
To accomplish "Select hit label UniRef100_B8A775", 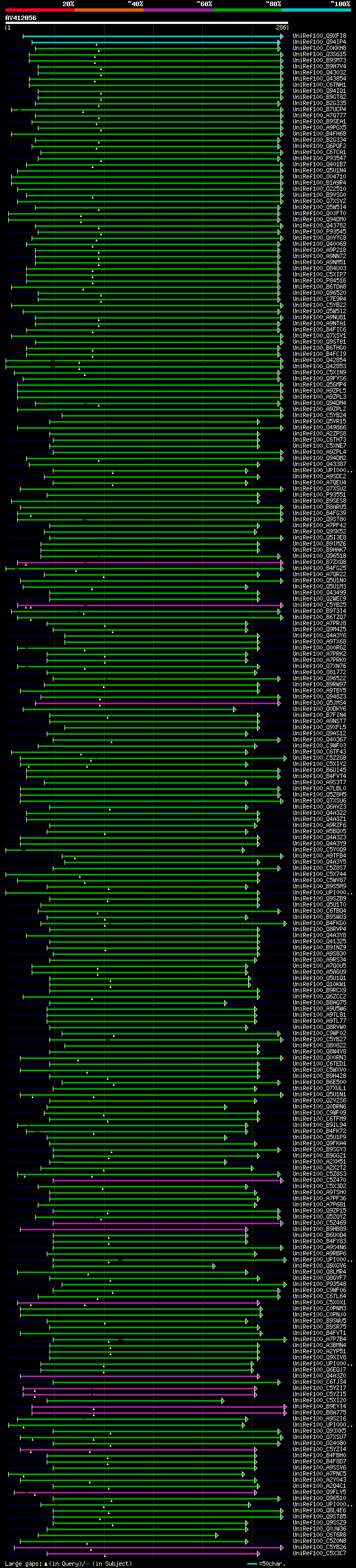I will (319, 1413).
